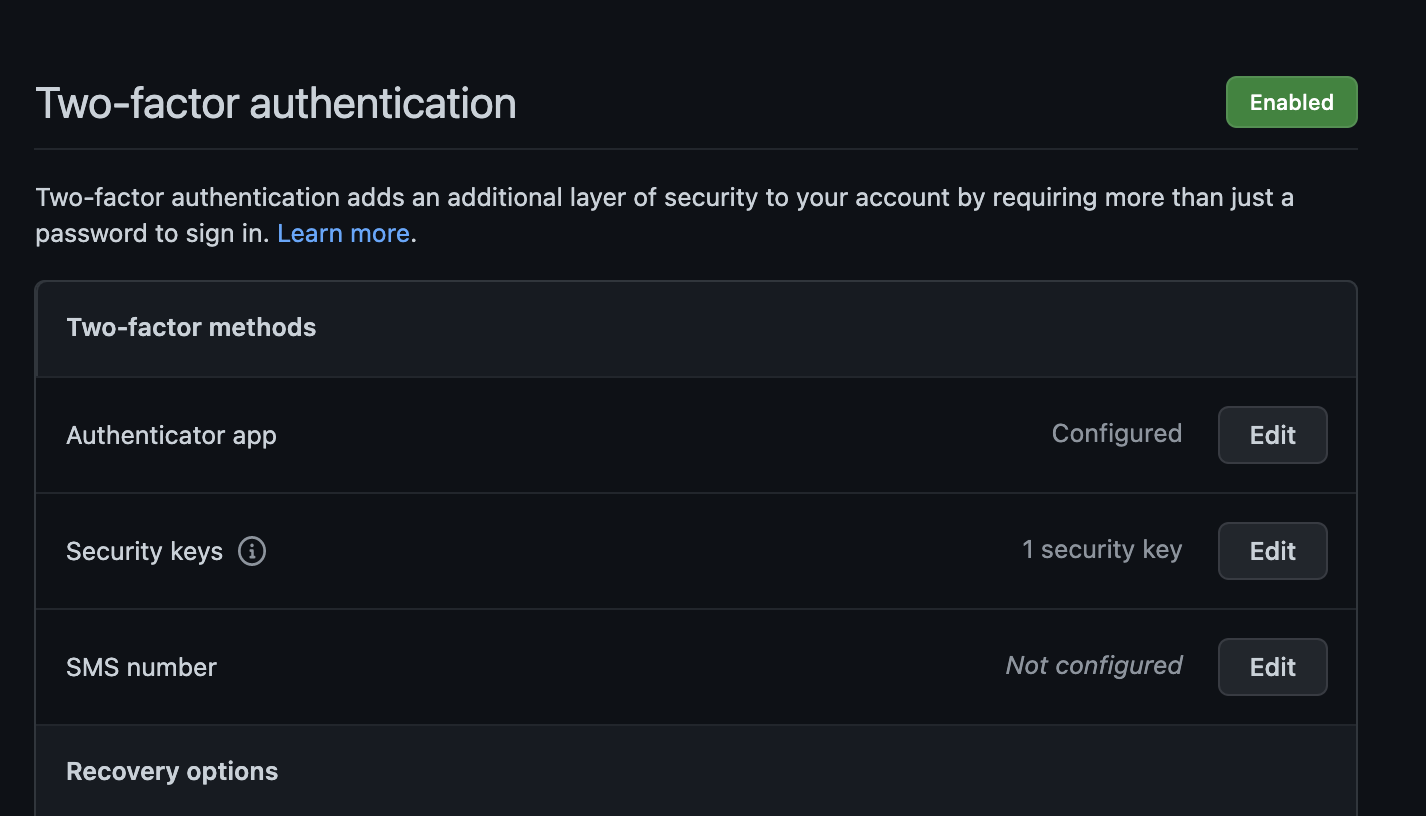Click the divider line below the page heading
This screenshot has height=816, width=1426.
[696, 149]
